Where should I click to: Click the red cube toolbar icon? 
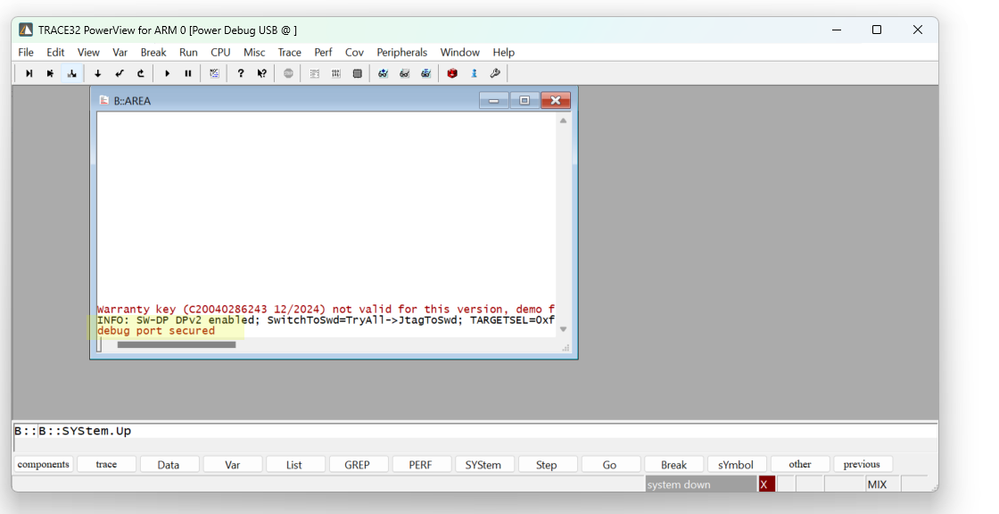pyautogui.click(x=452, y=74)
